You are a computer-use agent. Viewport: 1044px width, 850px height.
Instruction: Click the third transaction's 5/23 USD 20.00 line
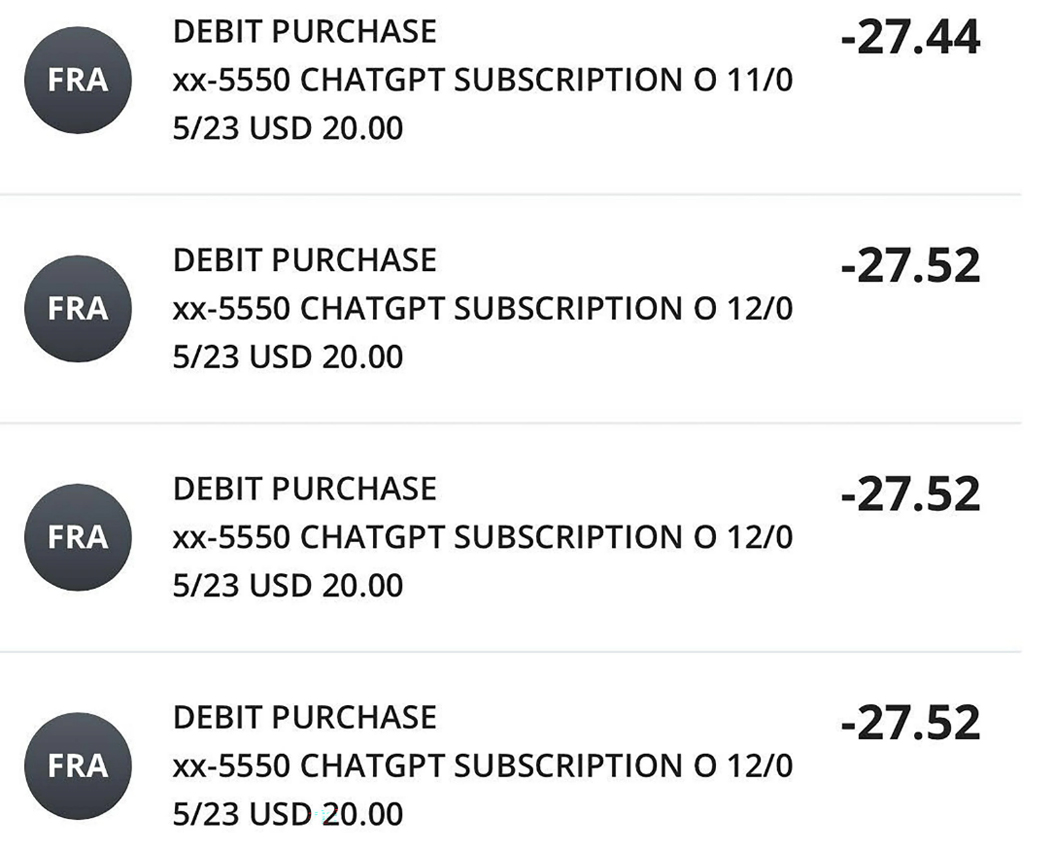[x=288, y=586]
